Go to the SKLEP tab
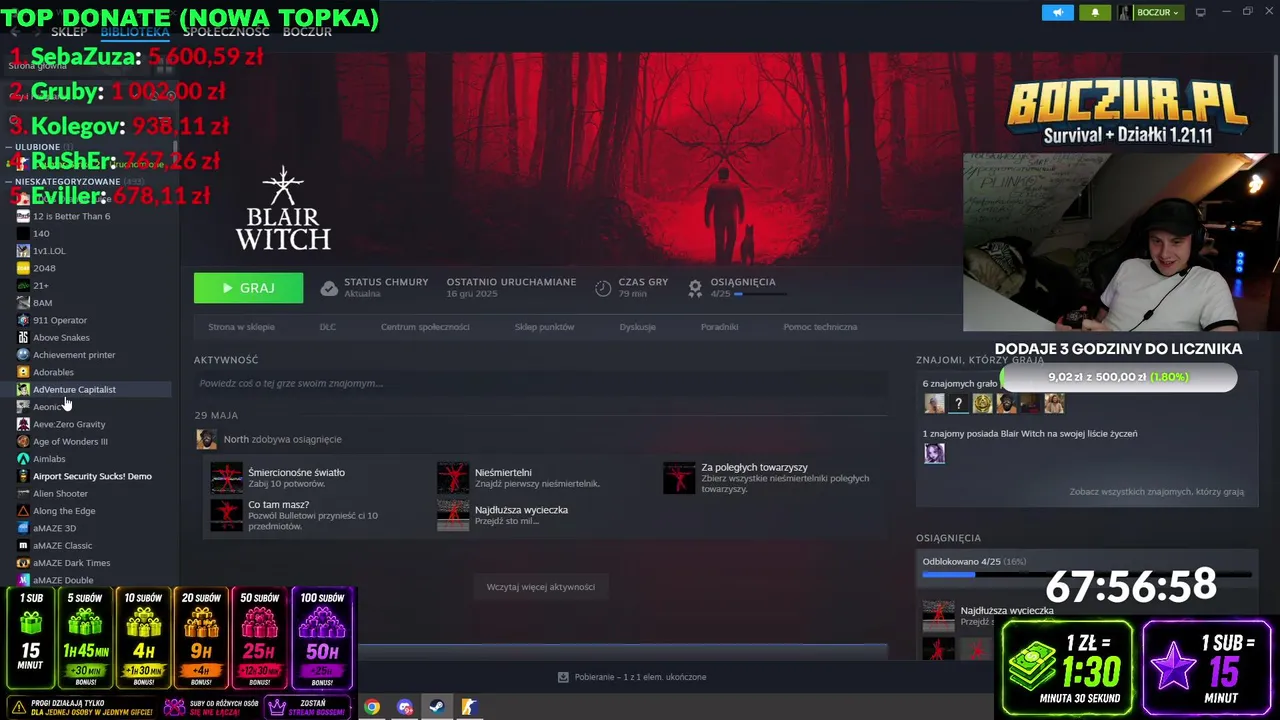The width and height of the screenshot is (1280, 720). point(69,32)
